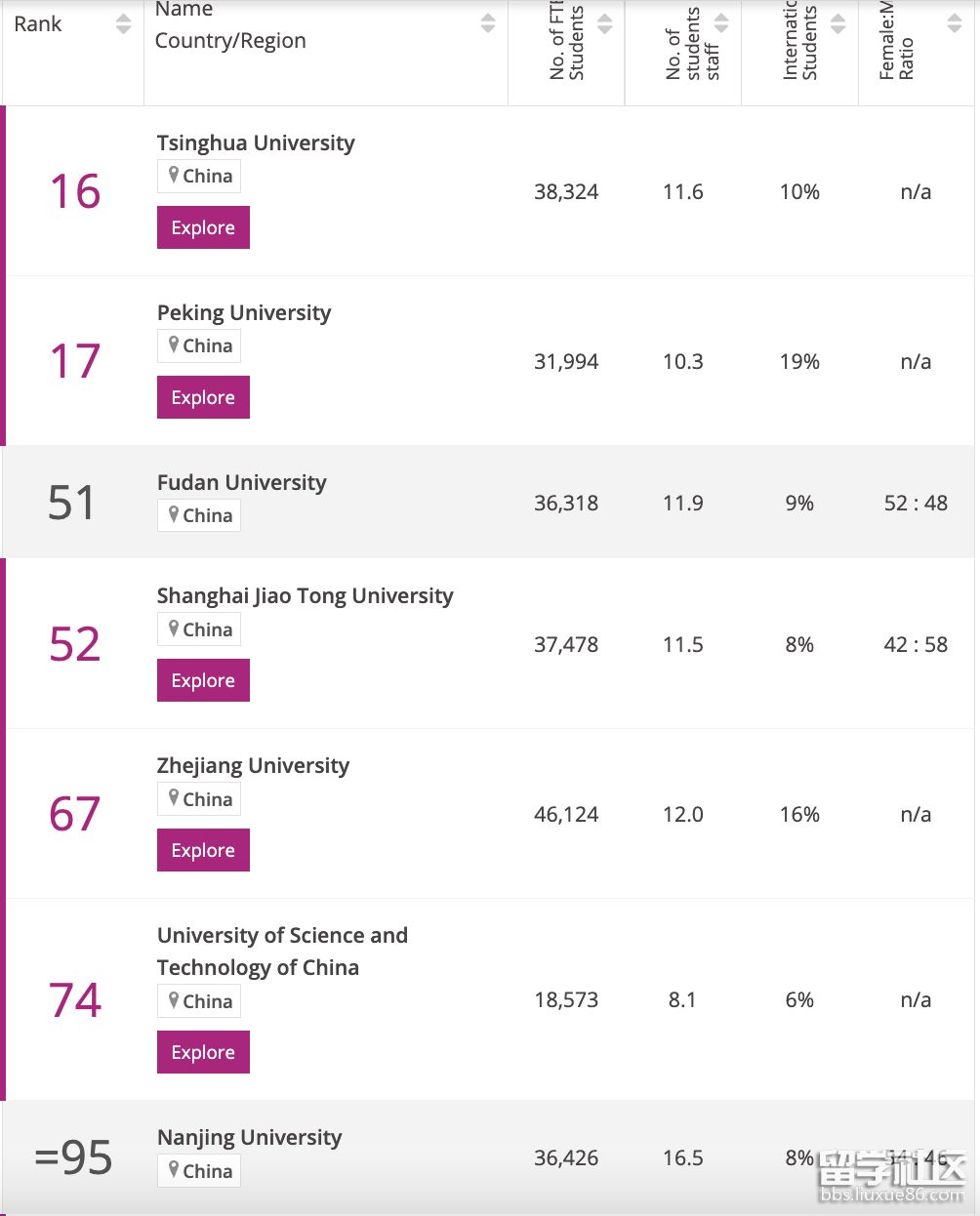Open Fudan University name link
The height and width of the screenshot is (1216, 980).
(x=242, y=483)
